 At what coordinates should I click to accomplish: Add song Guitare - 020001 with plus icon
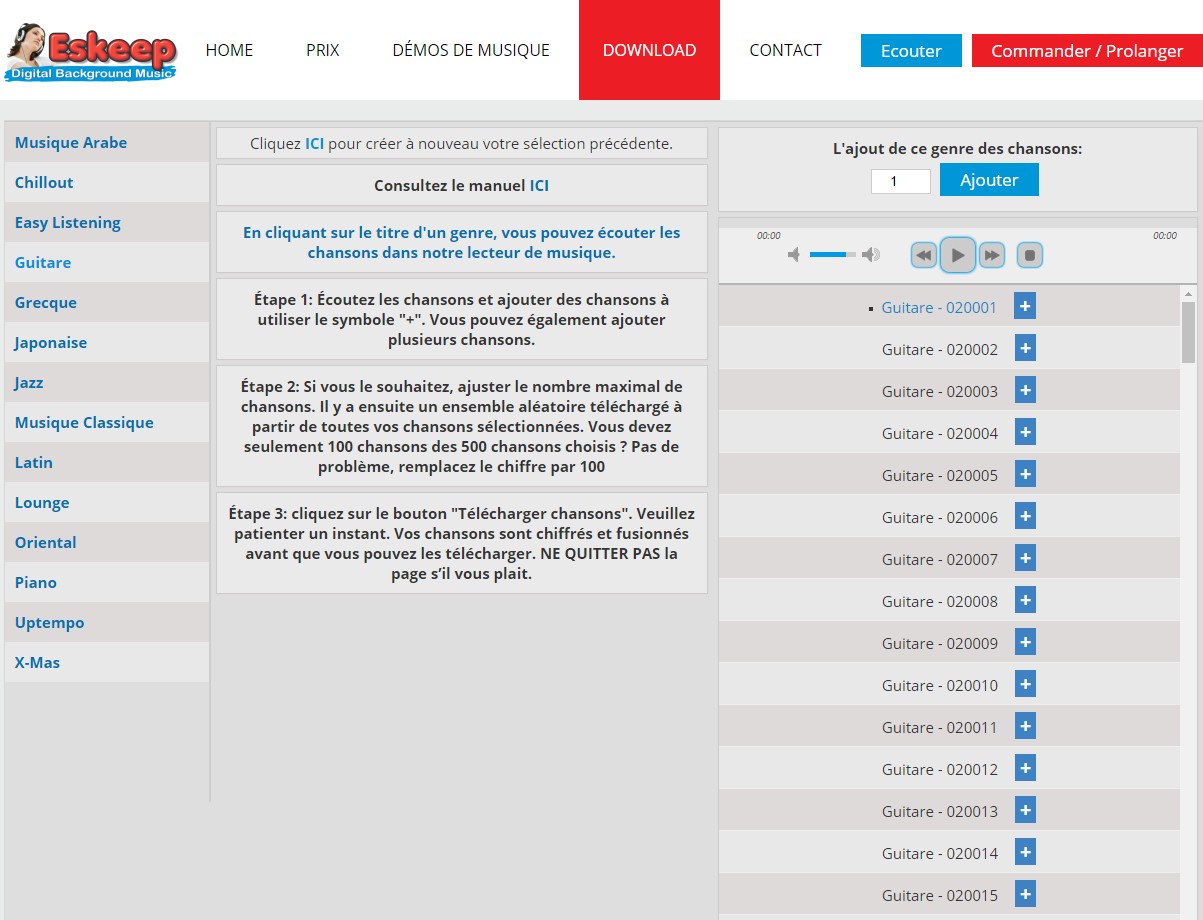(x=1025, y=306)
